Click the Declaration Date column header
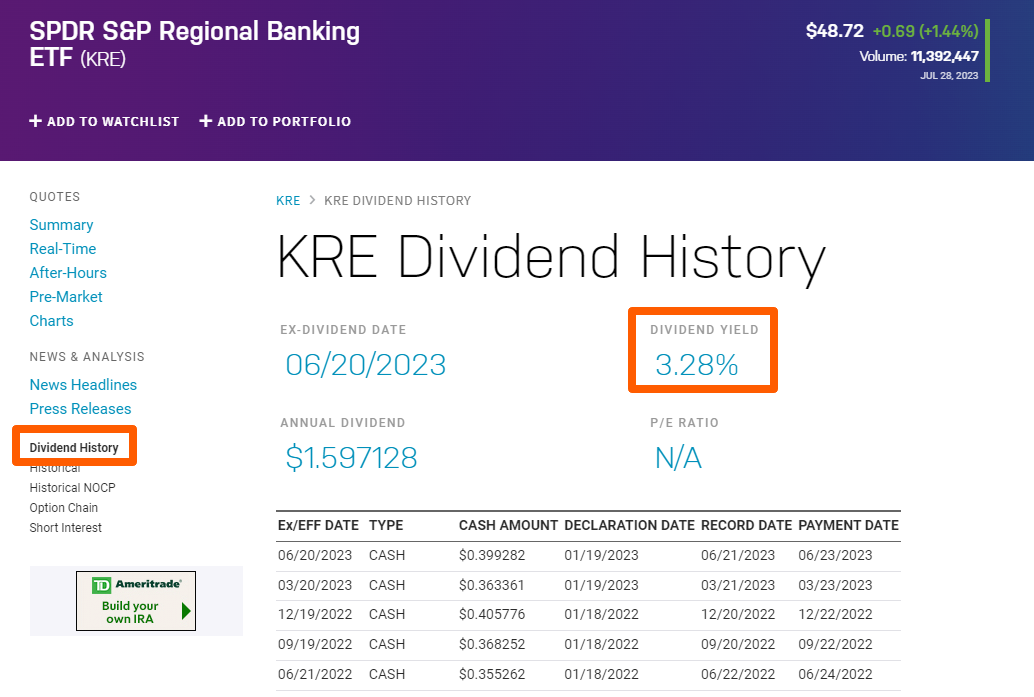The width and height of the screenshot is (1034, 697). (630, 526)
